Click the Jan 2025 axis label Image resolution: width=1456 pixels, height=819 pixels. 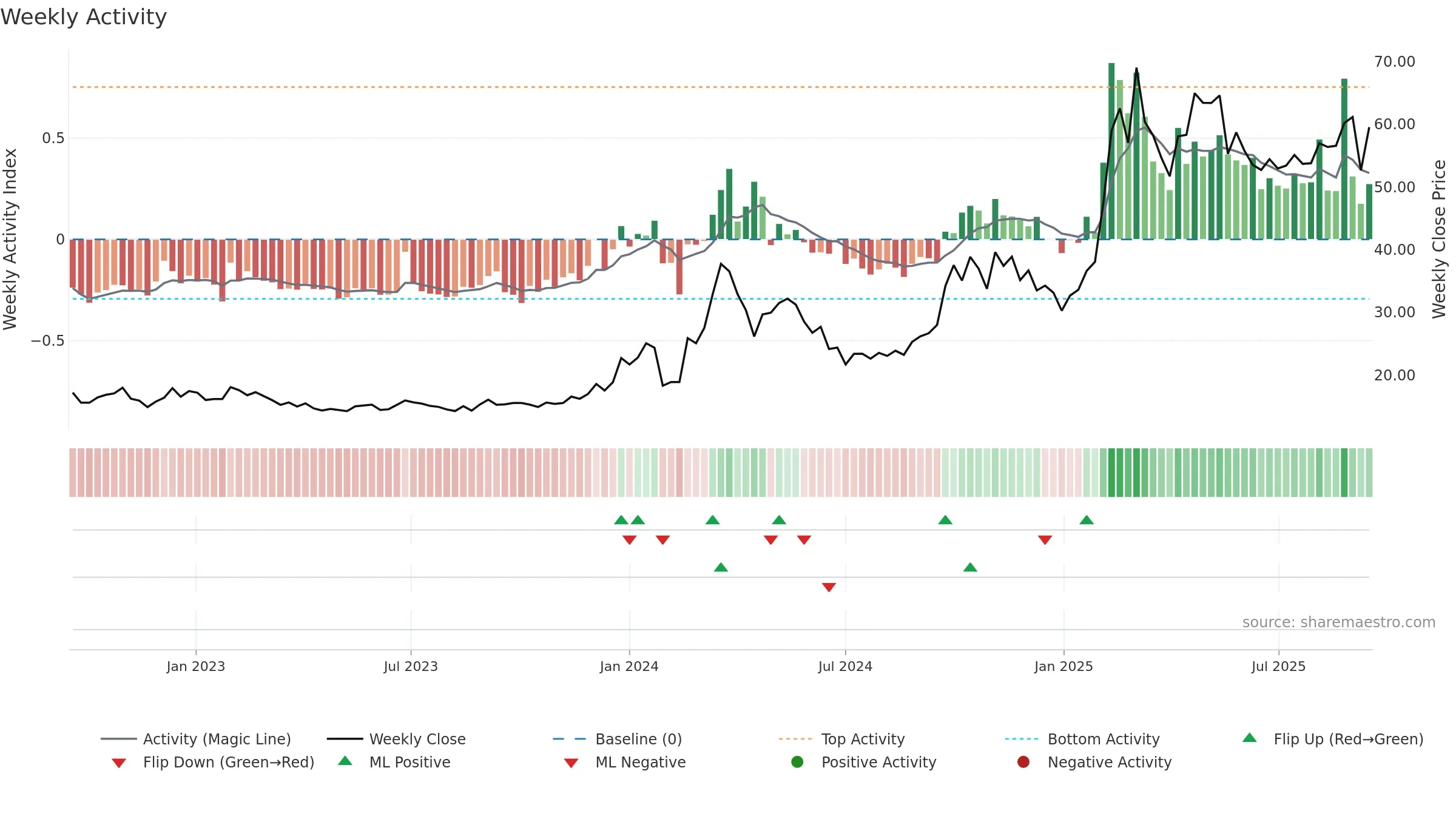(x=1063, y=666)
